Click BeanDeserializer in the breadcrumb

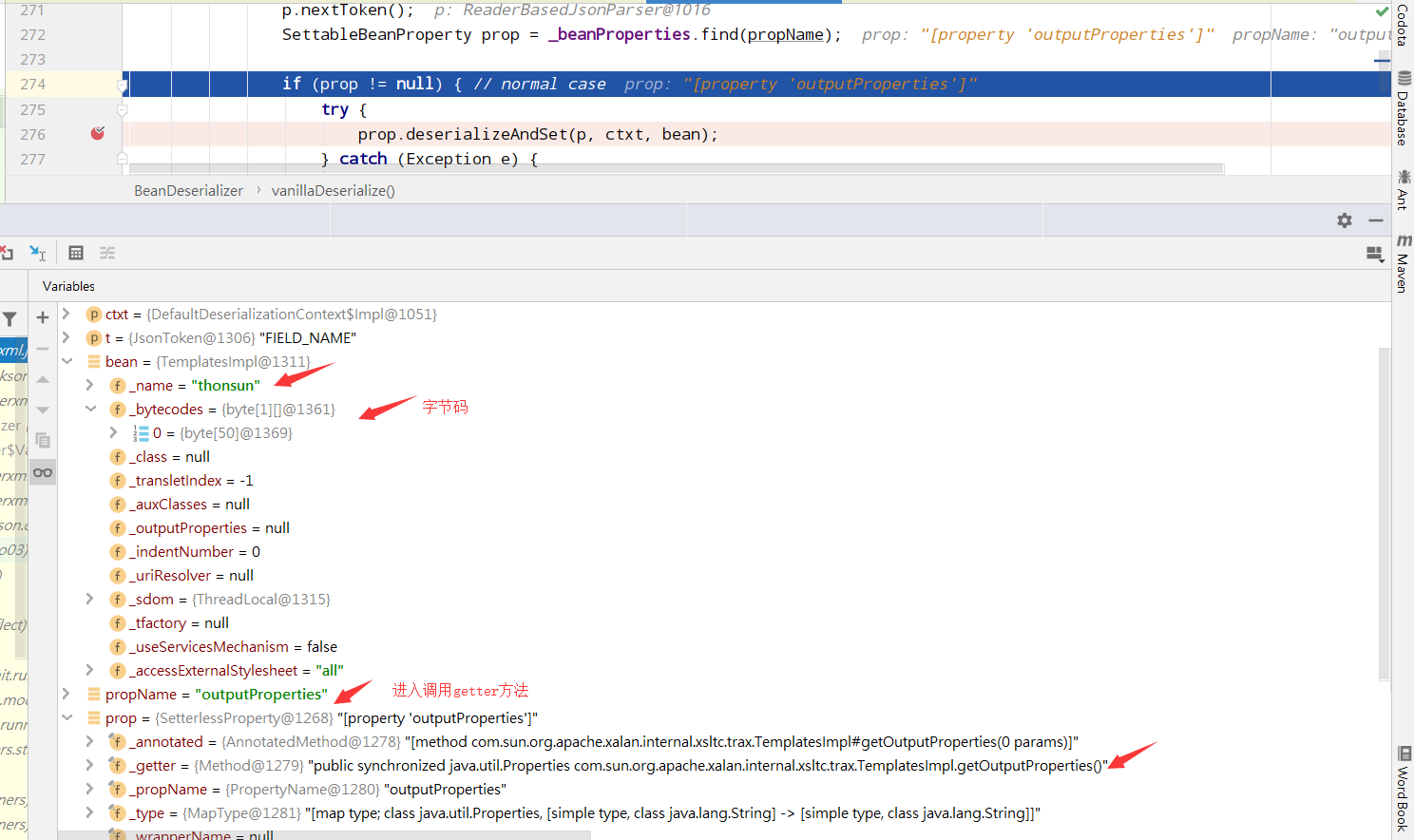point(188,190)
